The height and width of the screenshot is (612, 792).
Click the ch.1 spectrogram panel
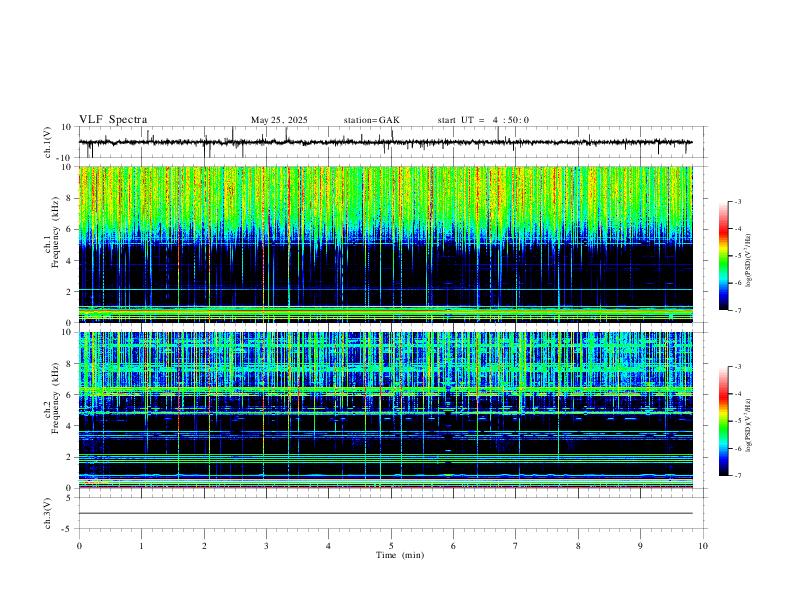pos(385,244)
